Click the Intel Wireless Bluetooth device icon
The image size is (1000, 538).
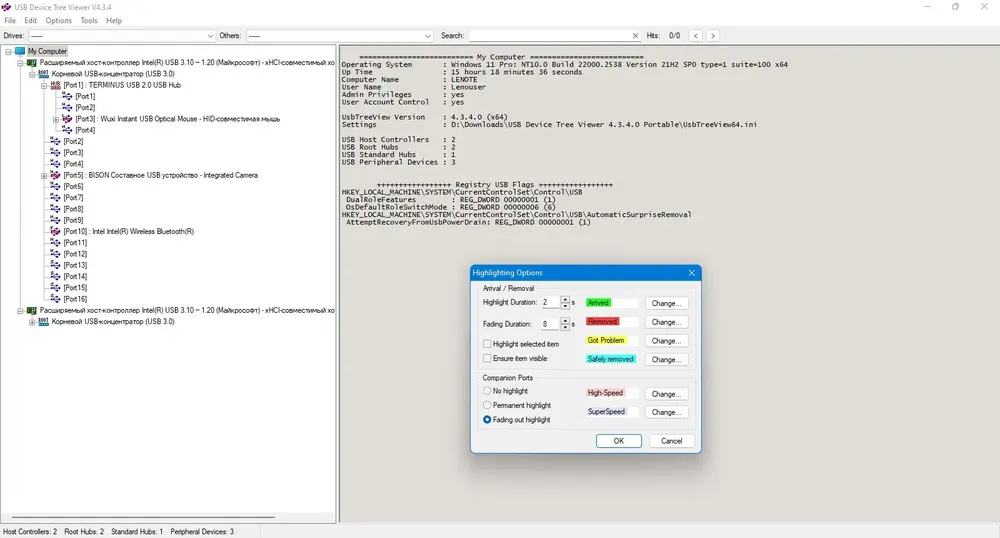[55, 231]
